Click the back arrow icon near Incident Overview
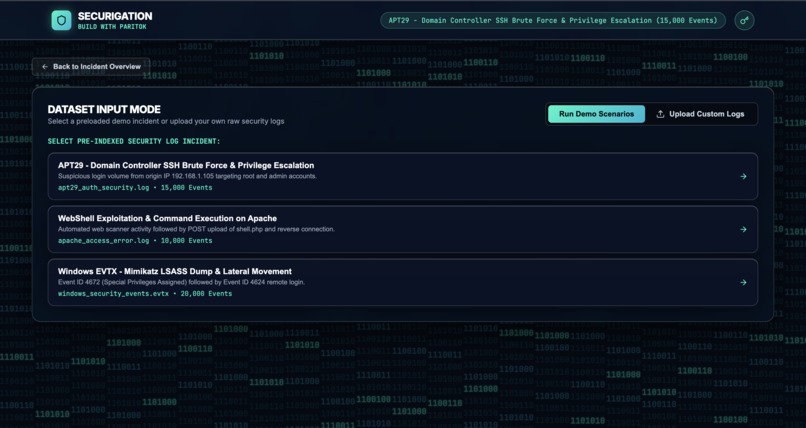 (45, 67)
